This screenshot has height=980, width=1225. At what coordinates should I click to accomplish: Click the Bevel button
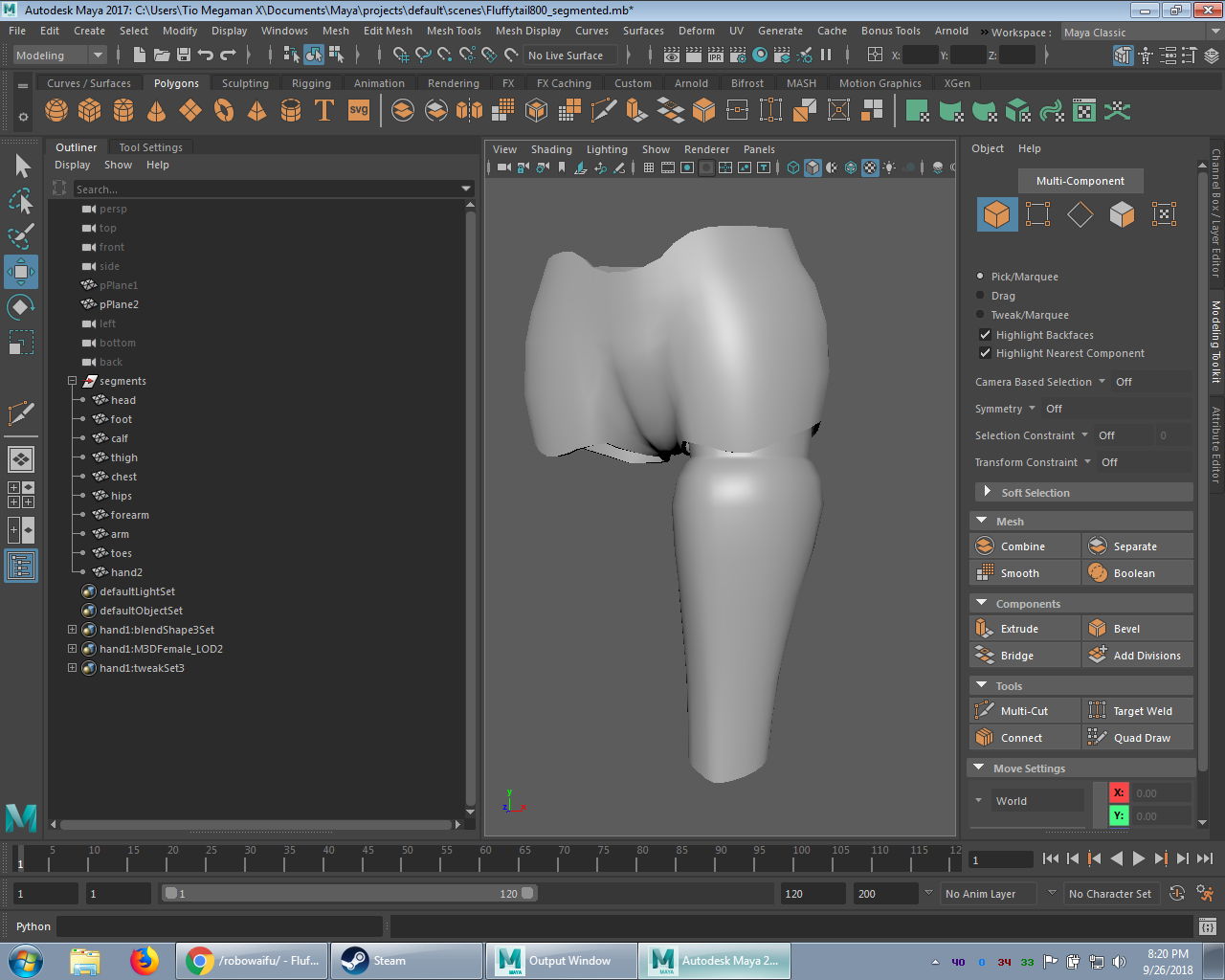point(1138,629)
